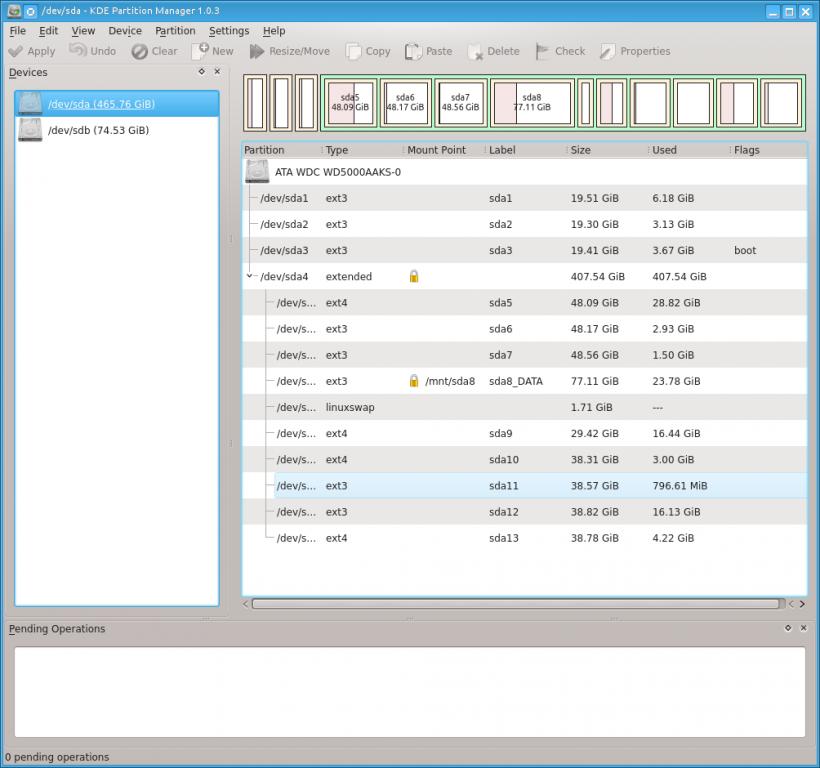Open partition Properties from toolbar
The width and height of the screenshot is (820, 768).
pyautogui.click(x=608, y=51)
